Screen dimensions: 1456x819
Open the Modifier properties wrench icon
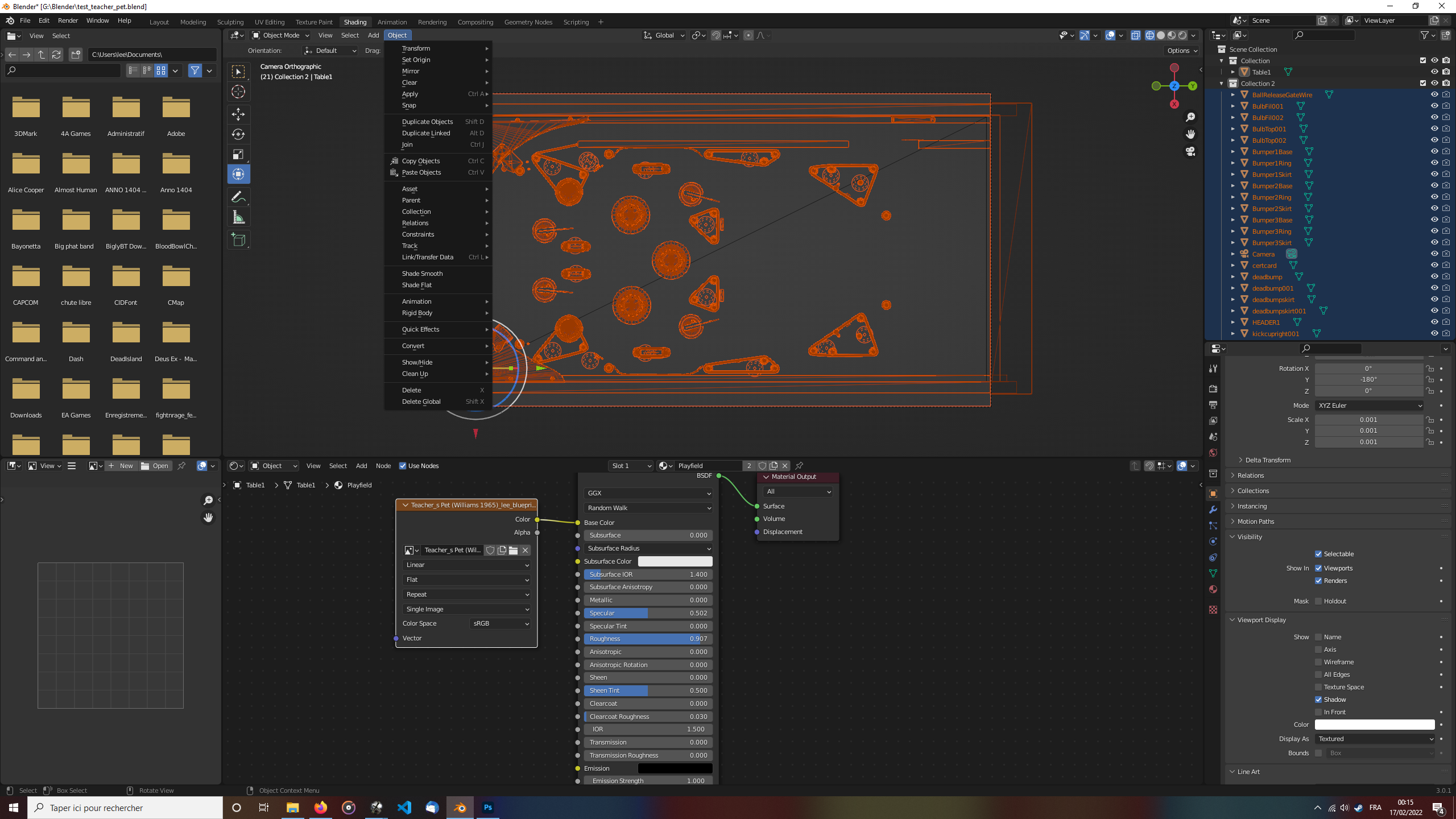coord(1213,510)
